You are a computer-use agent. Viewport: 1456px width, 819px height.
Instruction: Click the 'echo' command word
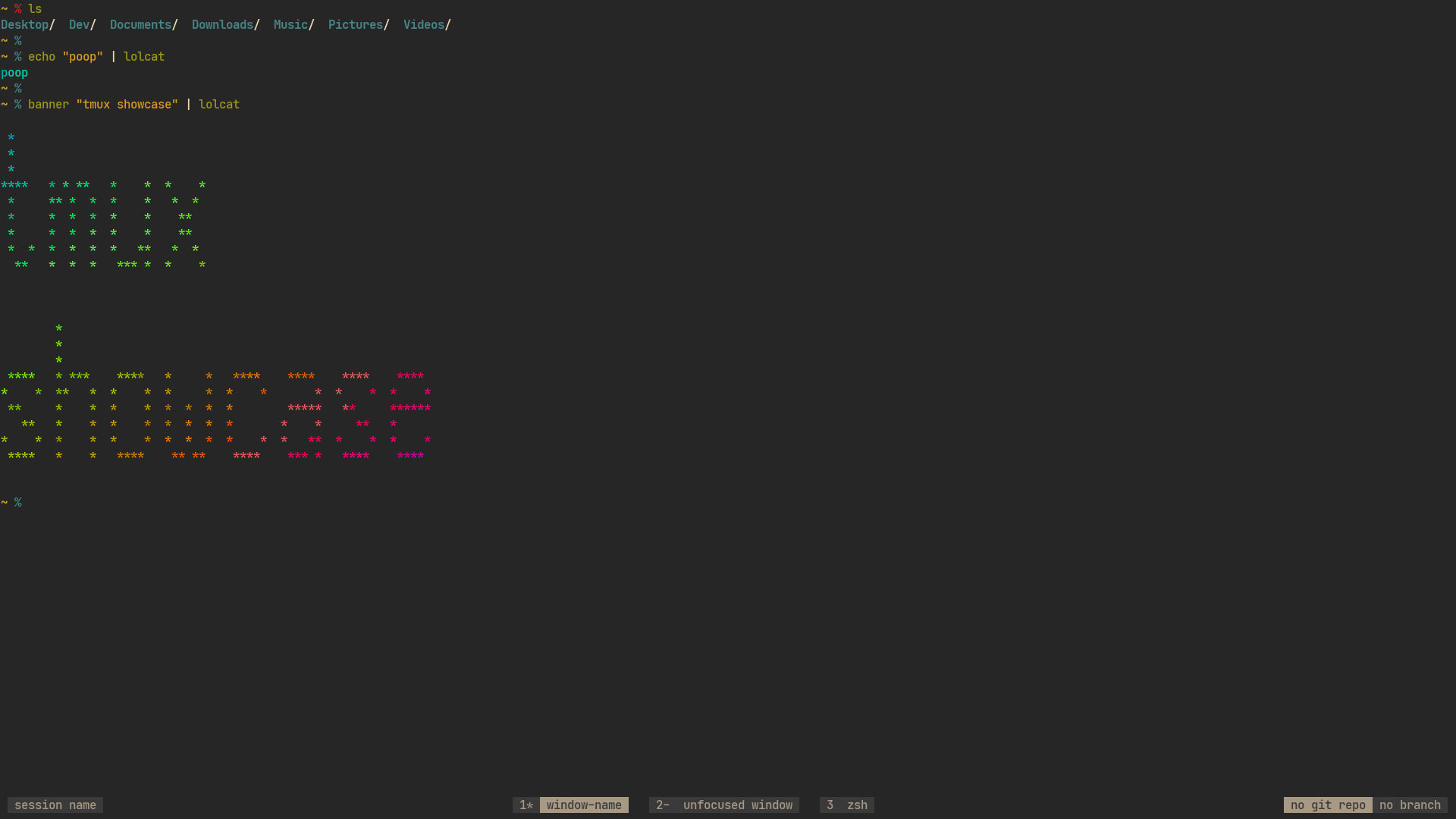42,57
